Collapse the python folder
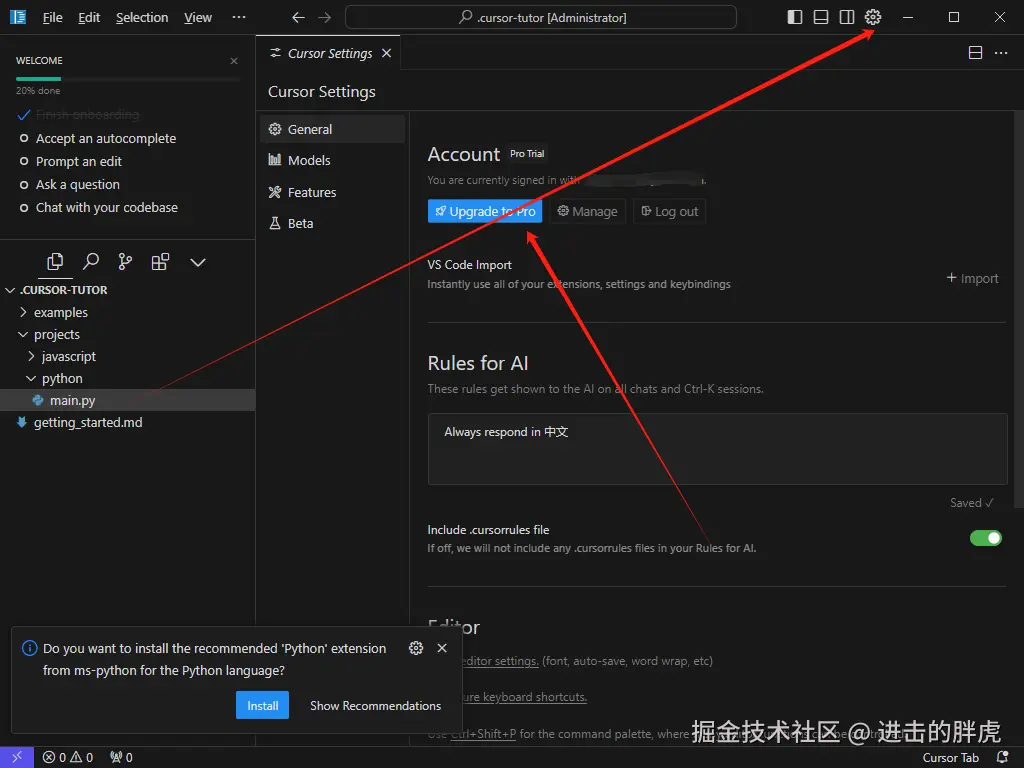This screenshot has width=1024, height=768. tap(127, 379)
